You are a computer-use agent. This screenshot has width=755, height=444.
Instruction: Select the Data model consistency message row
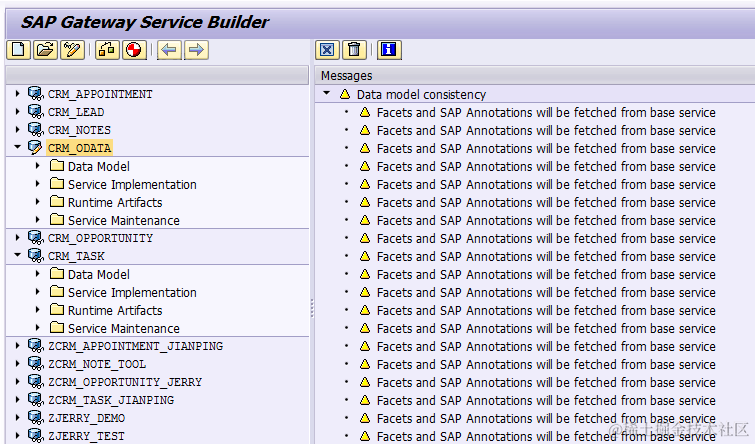[x=534, y=94]
